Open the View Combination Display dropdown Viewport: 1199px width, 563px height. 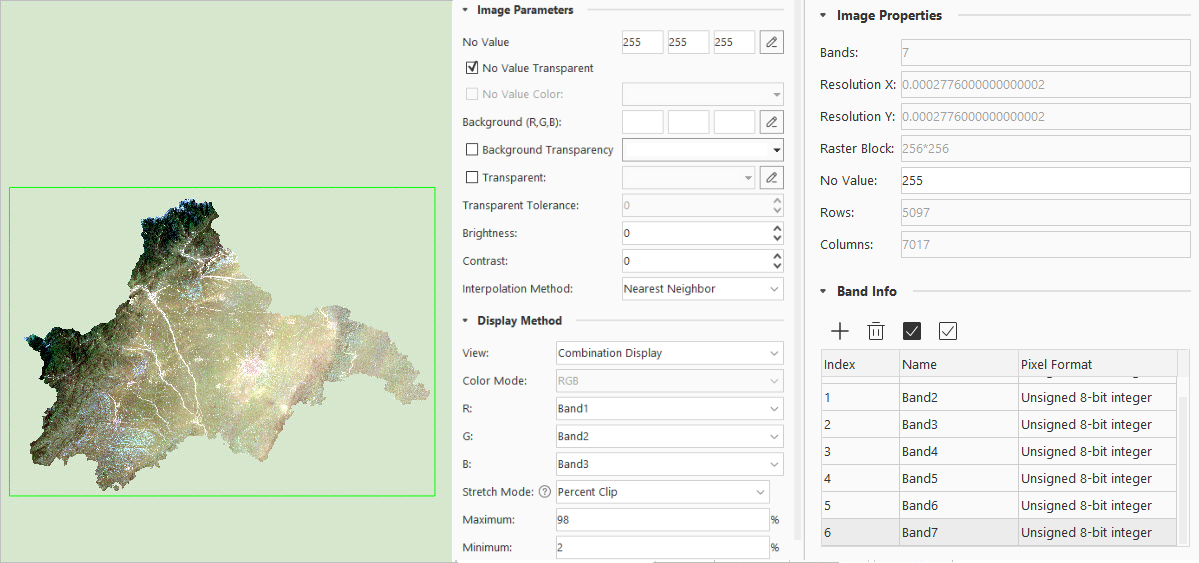coord(669,353)
